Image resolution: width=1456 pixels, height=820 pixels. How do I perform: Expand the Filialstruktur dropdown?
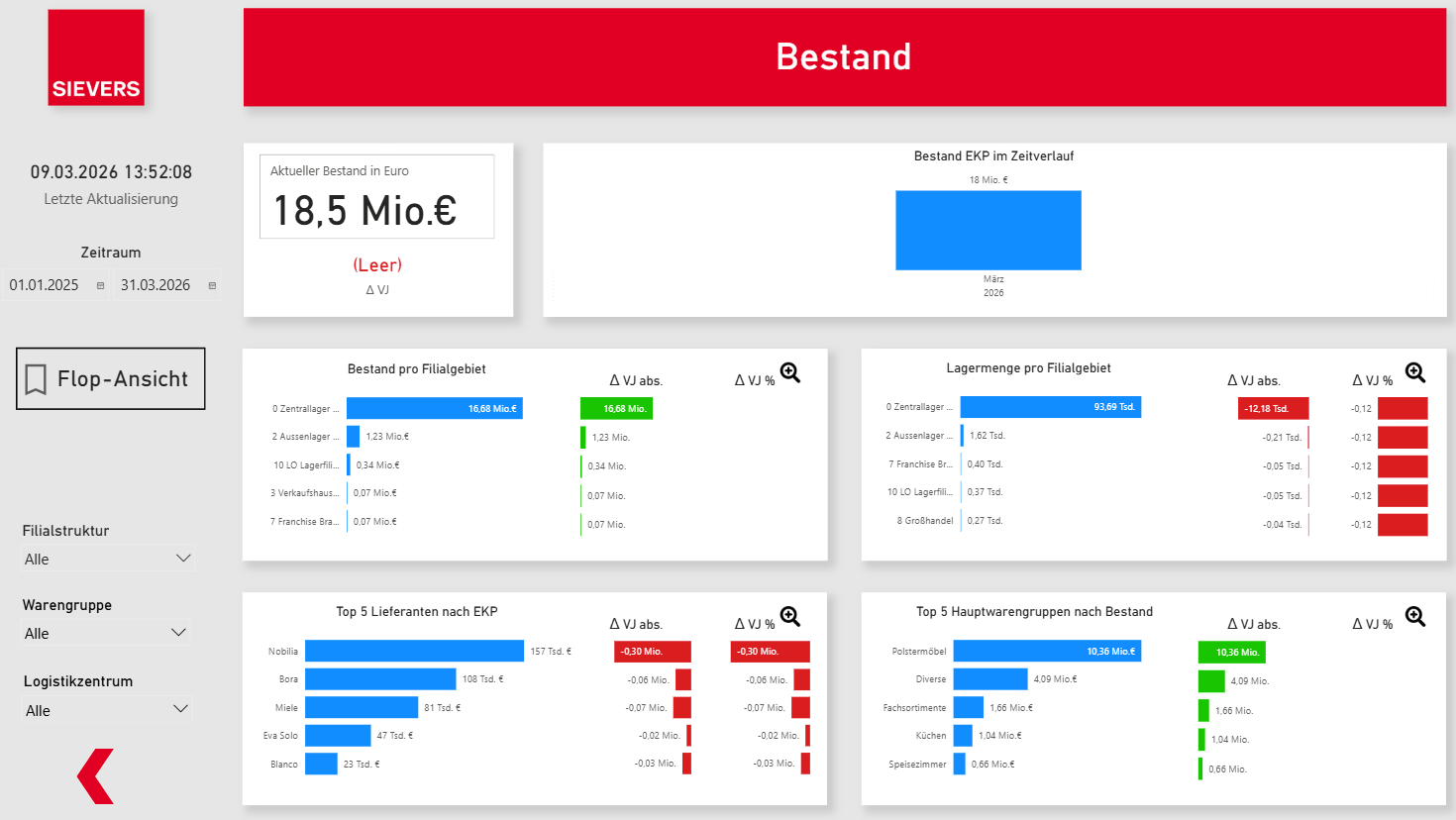[x=108, y=559]
